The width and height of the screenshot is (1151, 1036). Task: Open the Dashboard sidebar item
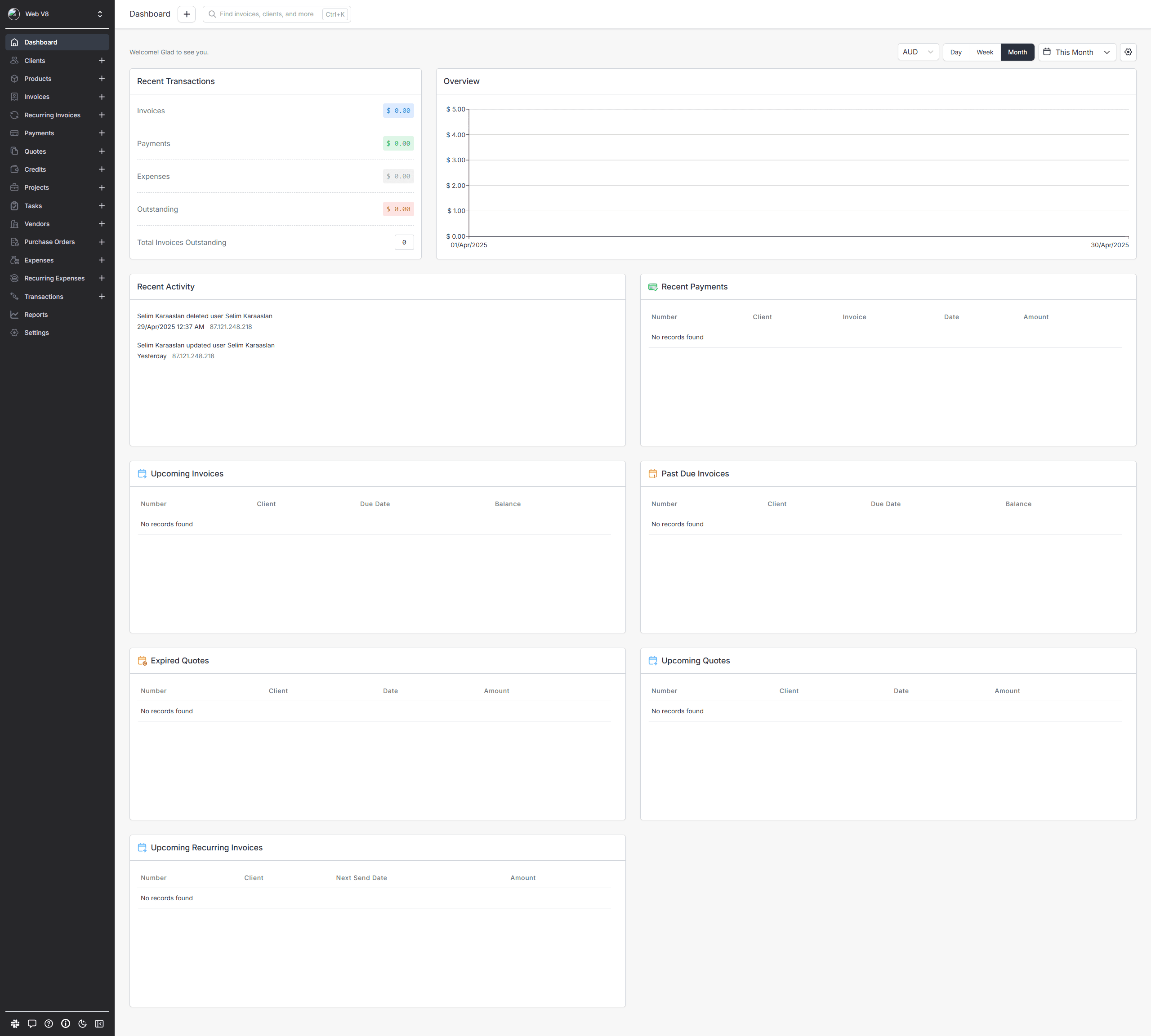[x=57, y=42]
